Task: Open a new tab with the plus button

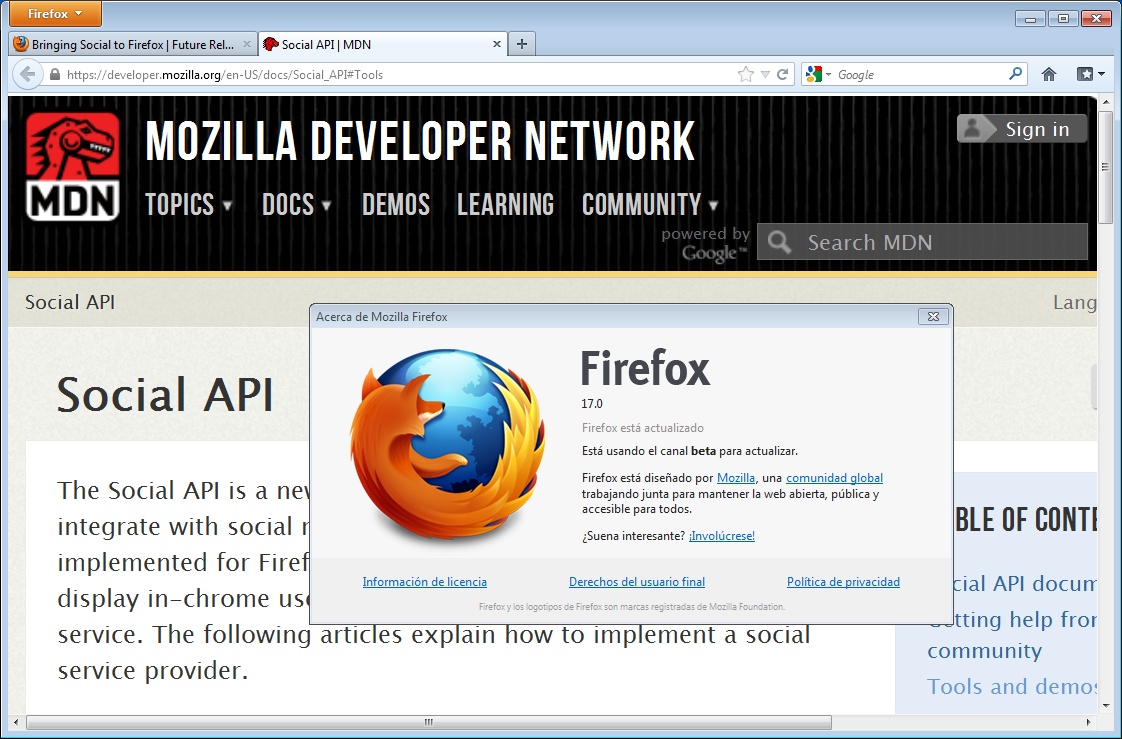Action: click(522, 44)
